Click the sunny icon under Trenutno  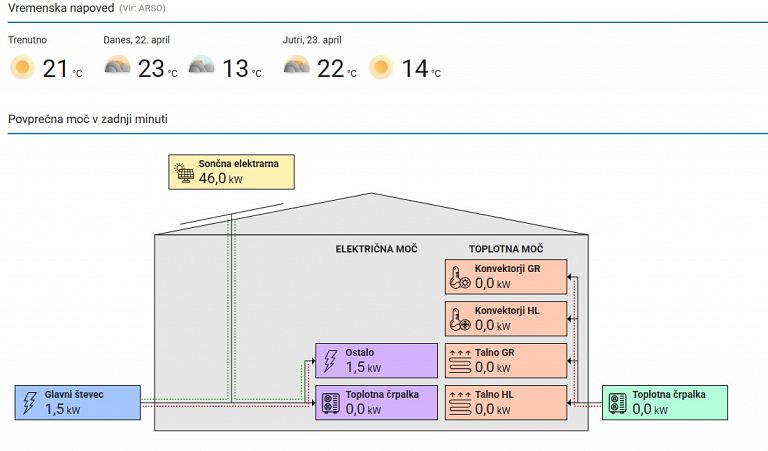22,68
